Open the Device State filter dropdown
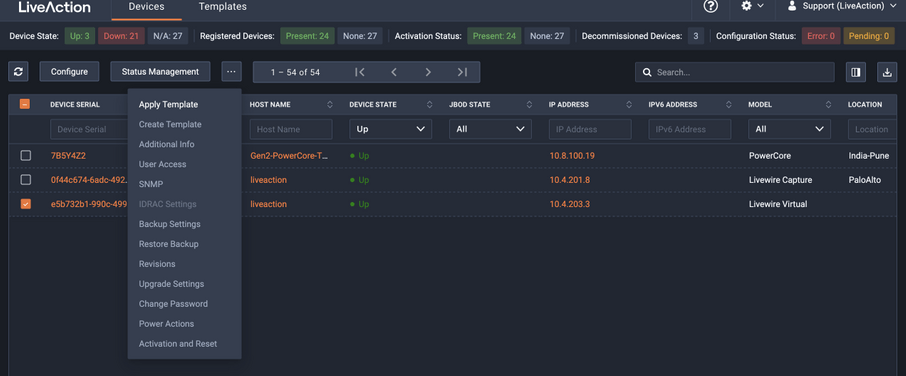The image size is (906, 376). click(x=391, y=129)
